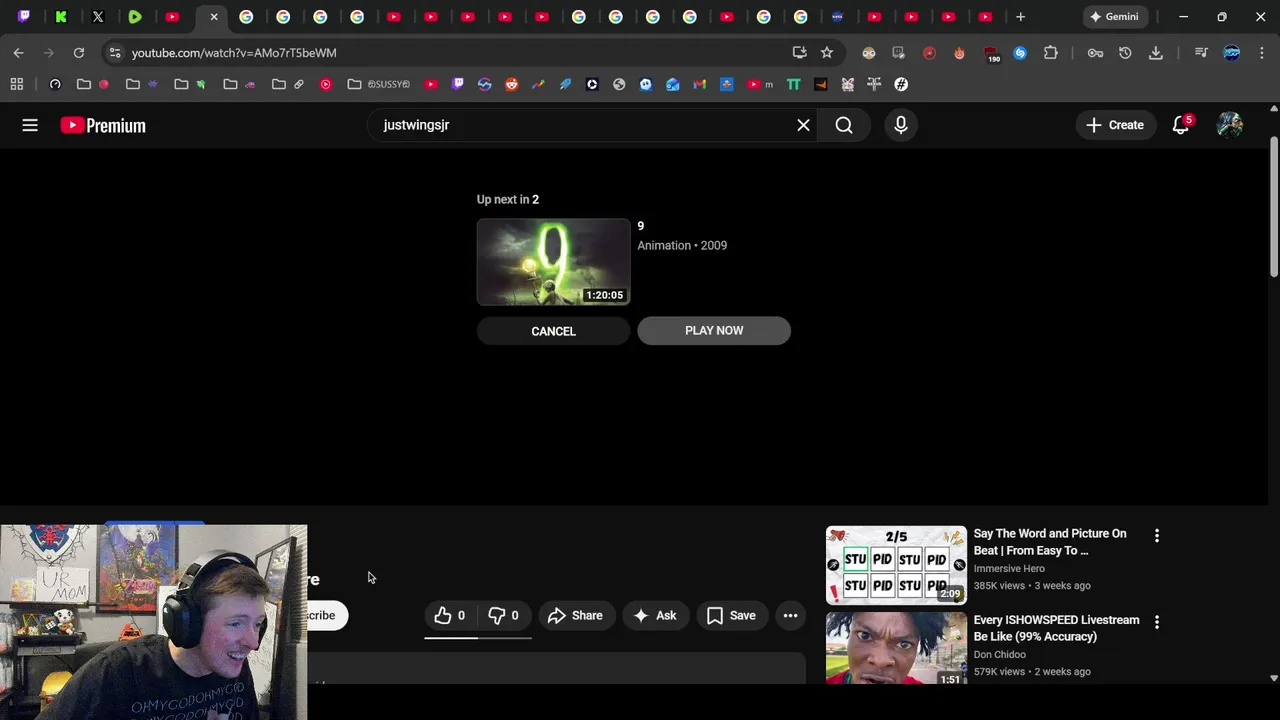The width and height of the screenshot is (1280, 720).
Task: Click the install app icon in address bar
Action: [x=799, y=53]
